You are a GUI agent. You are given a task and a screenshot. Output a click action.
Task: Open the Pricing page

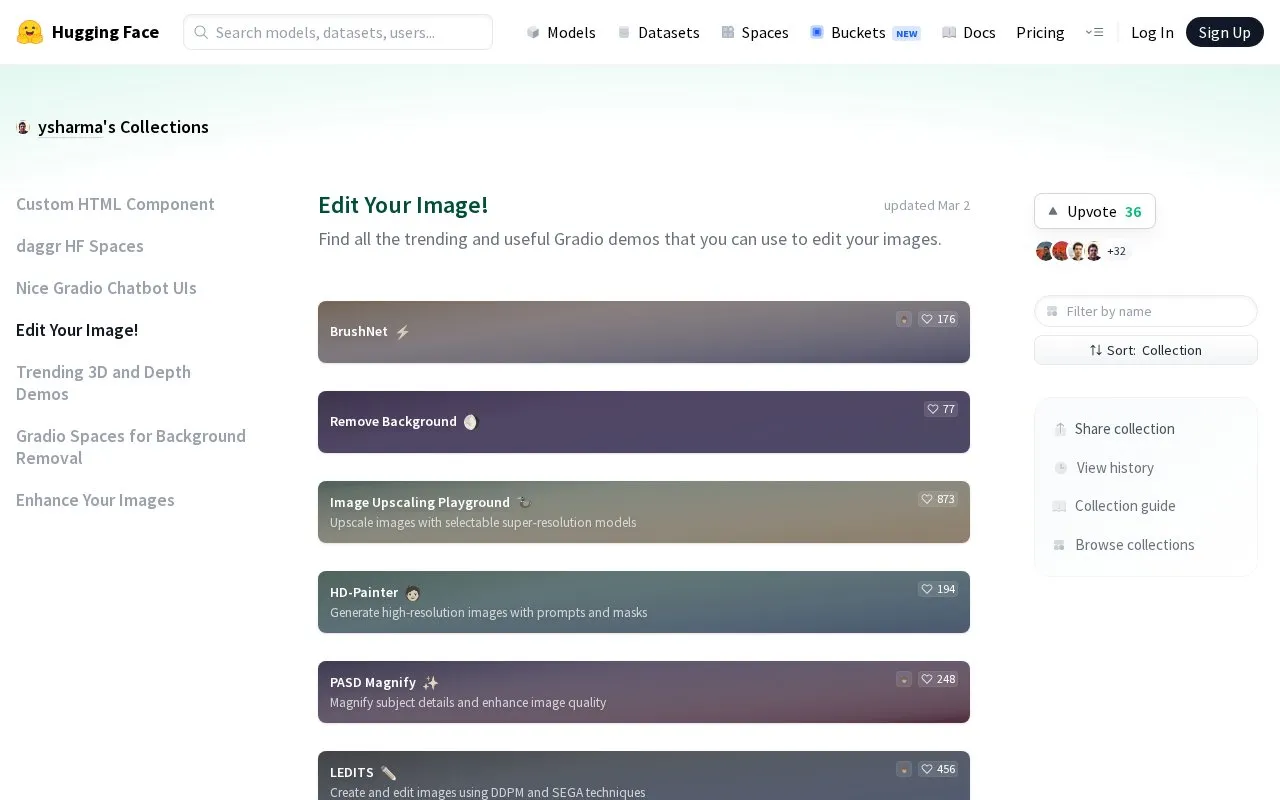tap(1040, 32)
